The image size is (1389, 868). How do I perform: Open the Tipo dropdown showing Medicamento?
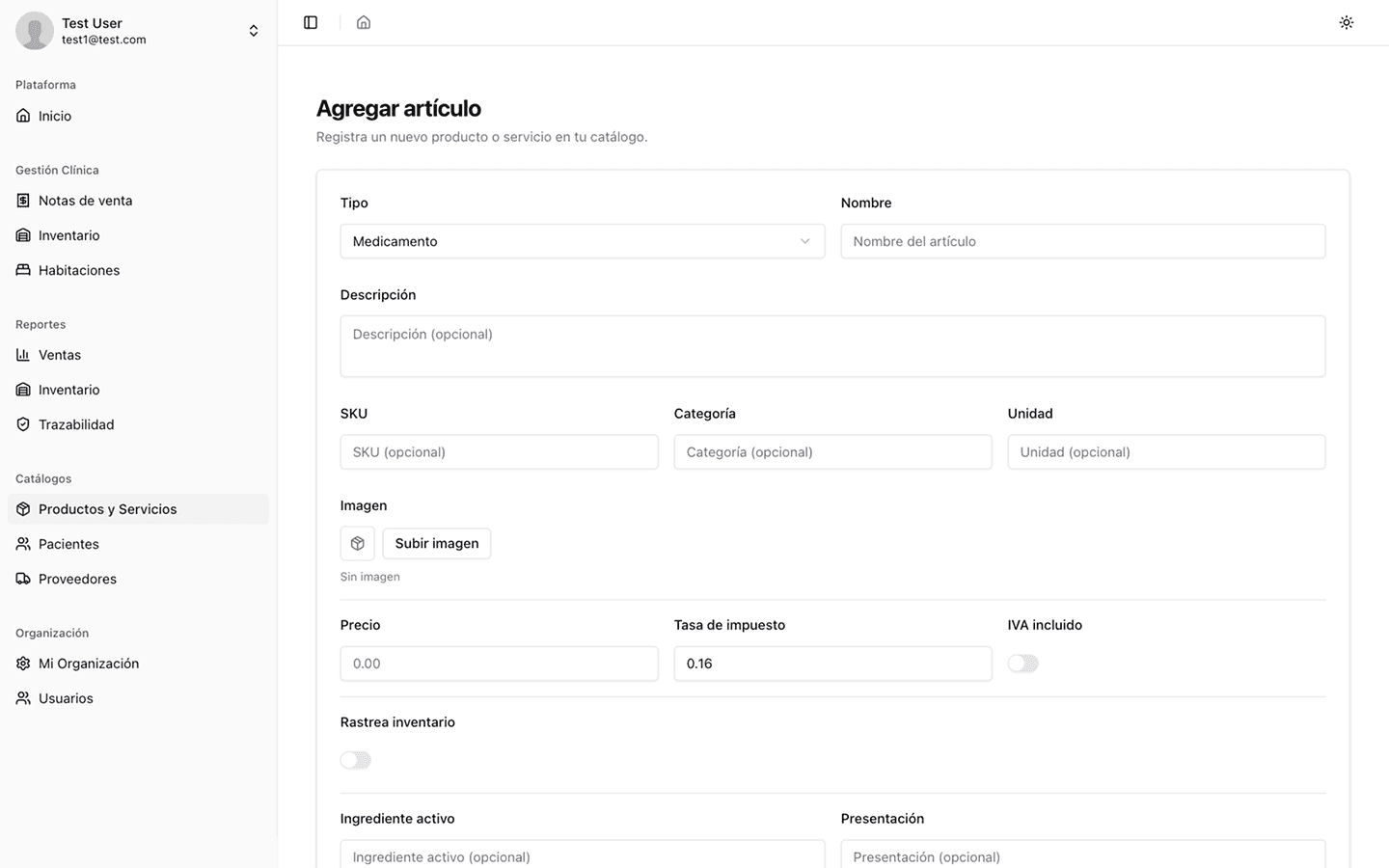582,241
